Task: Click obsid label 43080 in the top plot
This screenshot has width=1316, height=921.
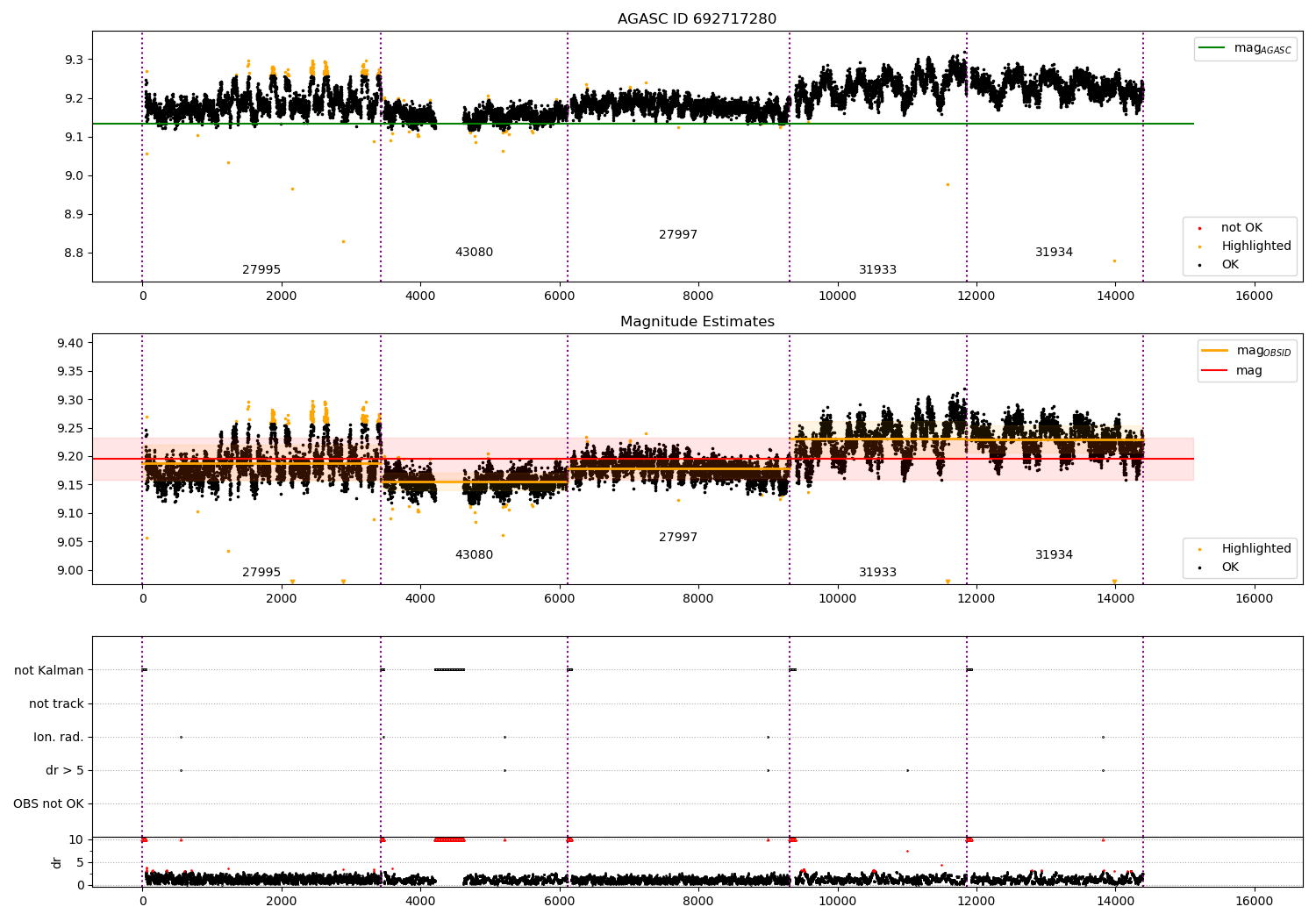Action: pos(474,253)
